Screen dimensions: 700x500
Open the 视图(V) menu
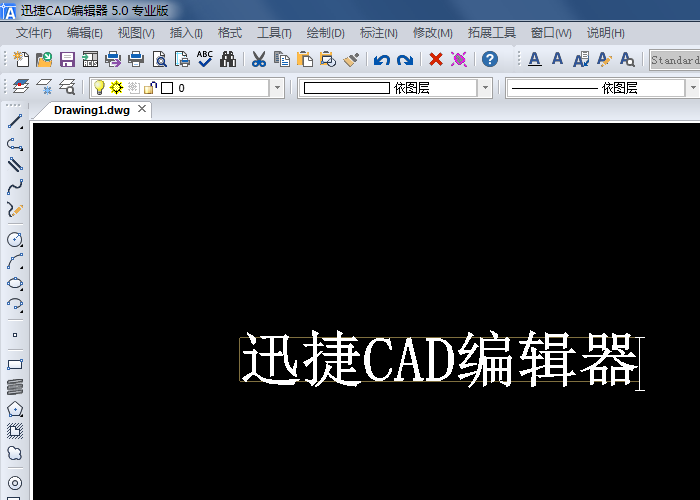(x=136, y=33)
